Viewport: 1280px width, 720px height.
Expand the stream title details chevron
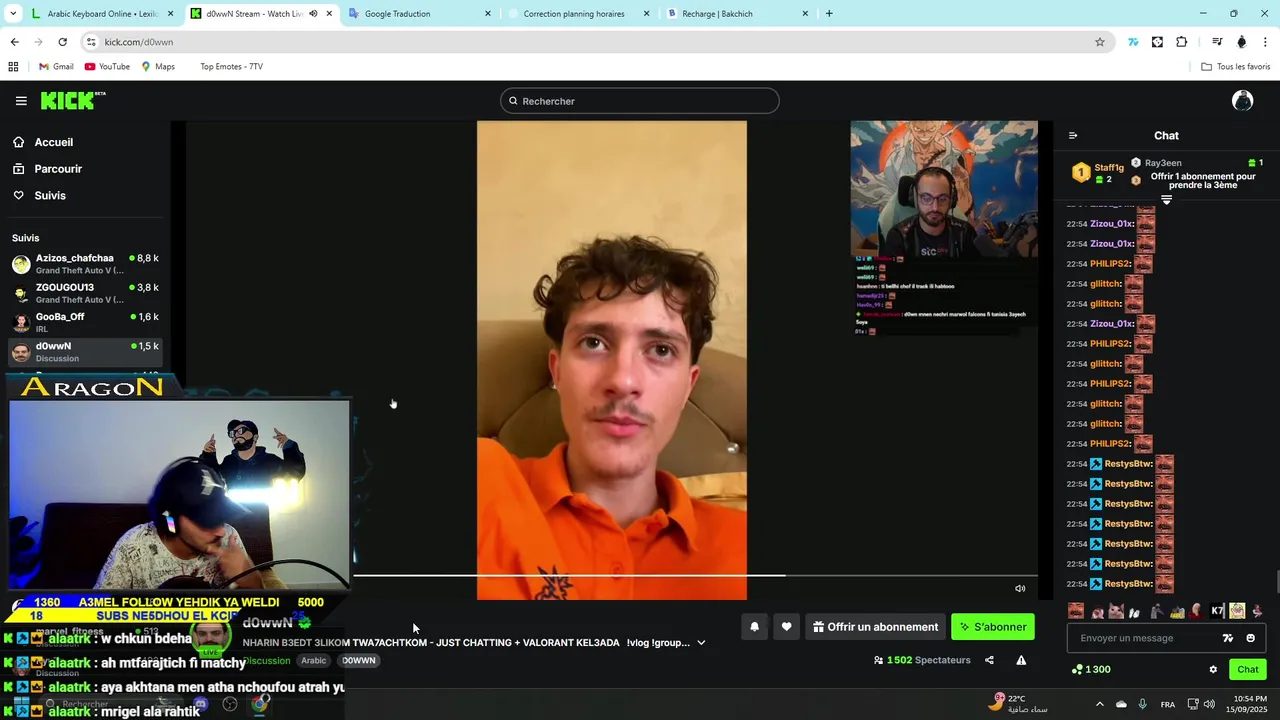(701, 643)
